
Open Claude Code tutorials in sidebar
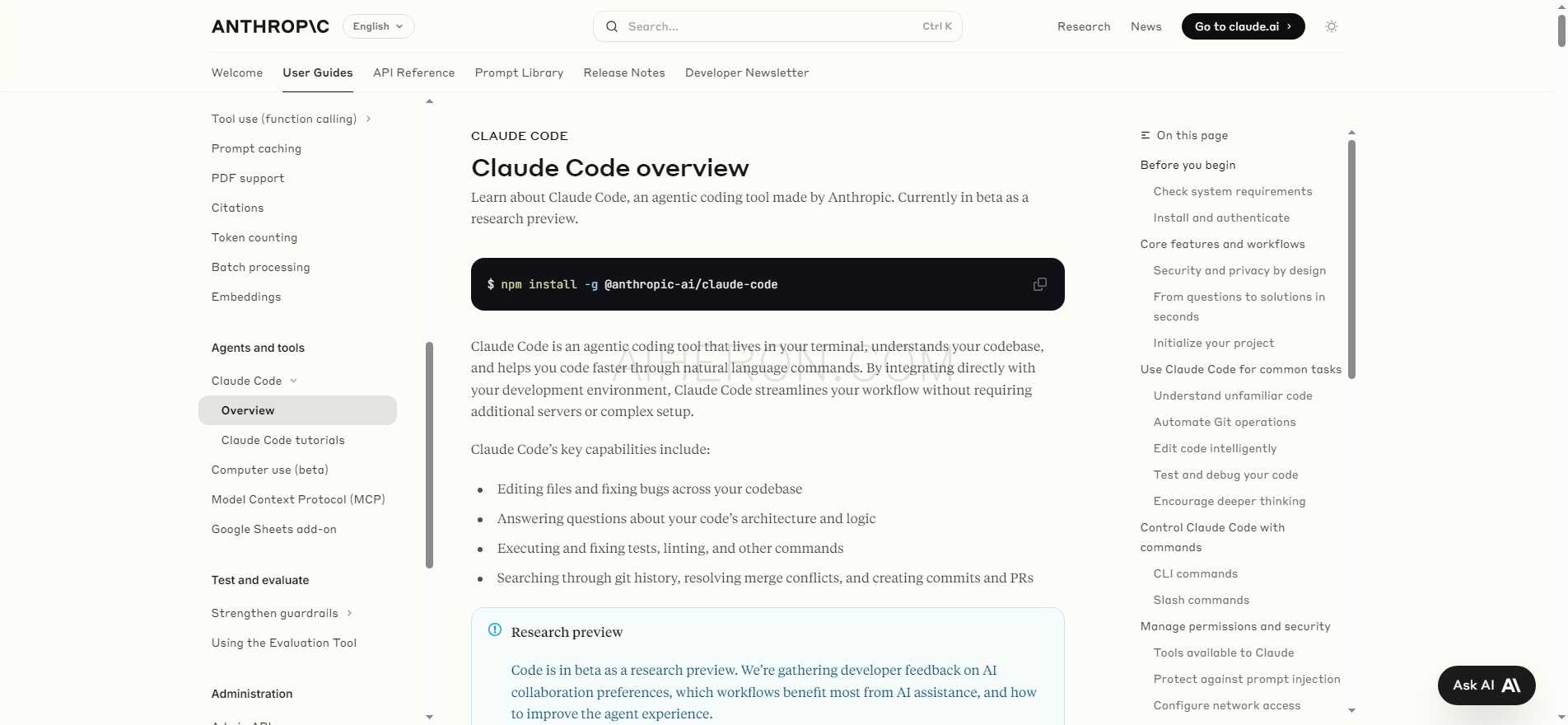(x=283, y=440)
